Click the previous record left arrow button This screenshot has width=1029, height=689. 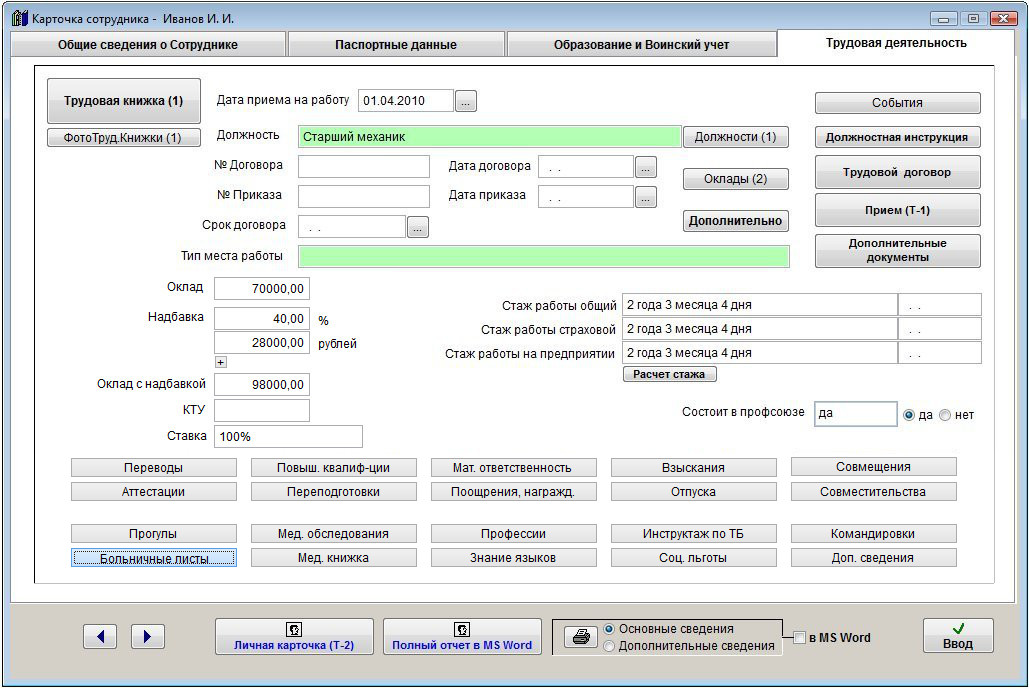click(100, 636)
